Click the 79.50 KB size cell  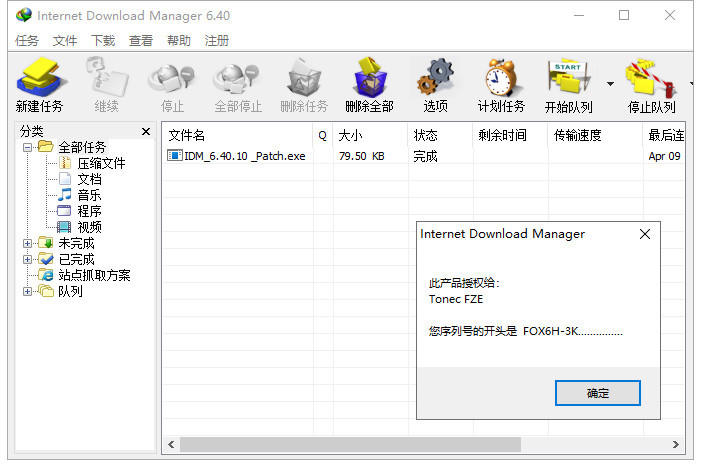(361, 156)
